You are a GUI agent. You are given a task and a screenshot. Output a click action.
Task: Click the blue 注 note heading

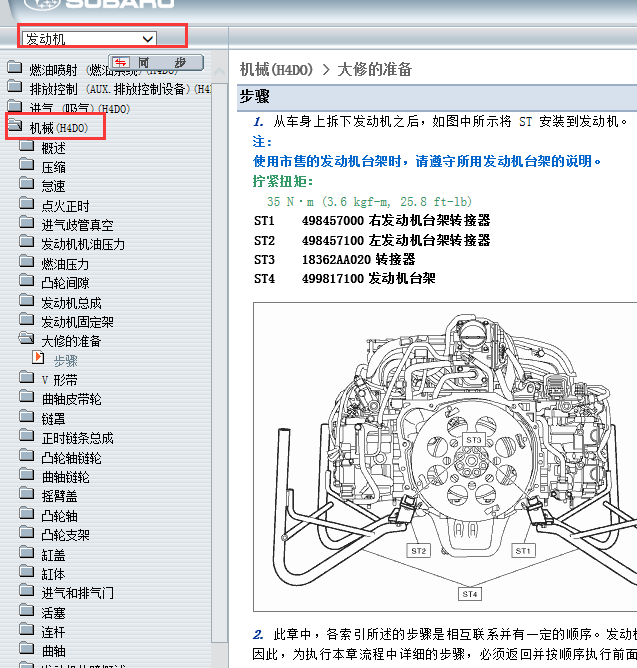point(262,141)
